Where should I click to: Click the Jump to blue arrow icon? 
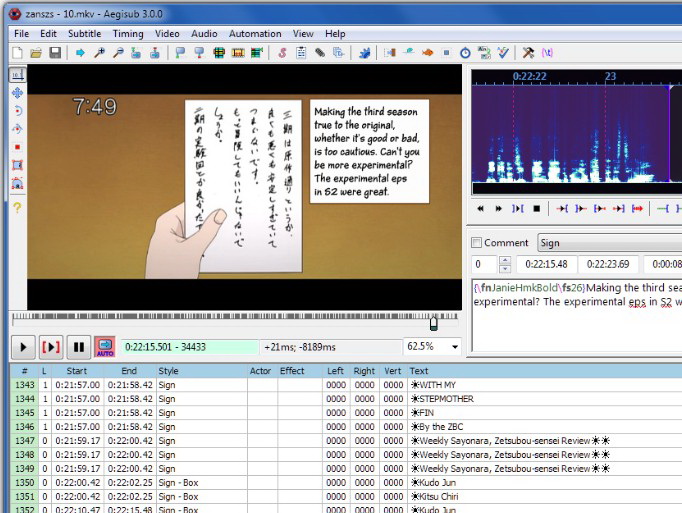tap(80, 53)
